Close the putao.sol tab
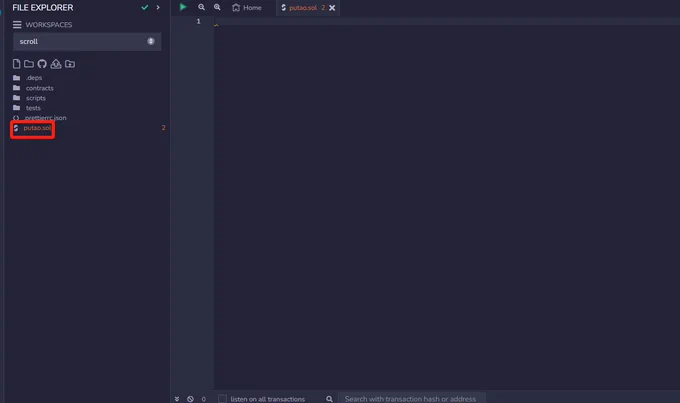The image size is (680, 403). [332, 8]
